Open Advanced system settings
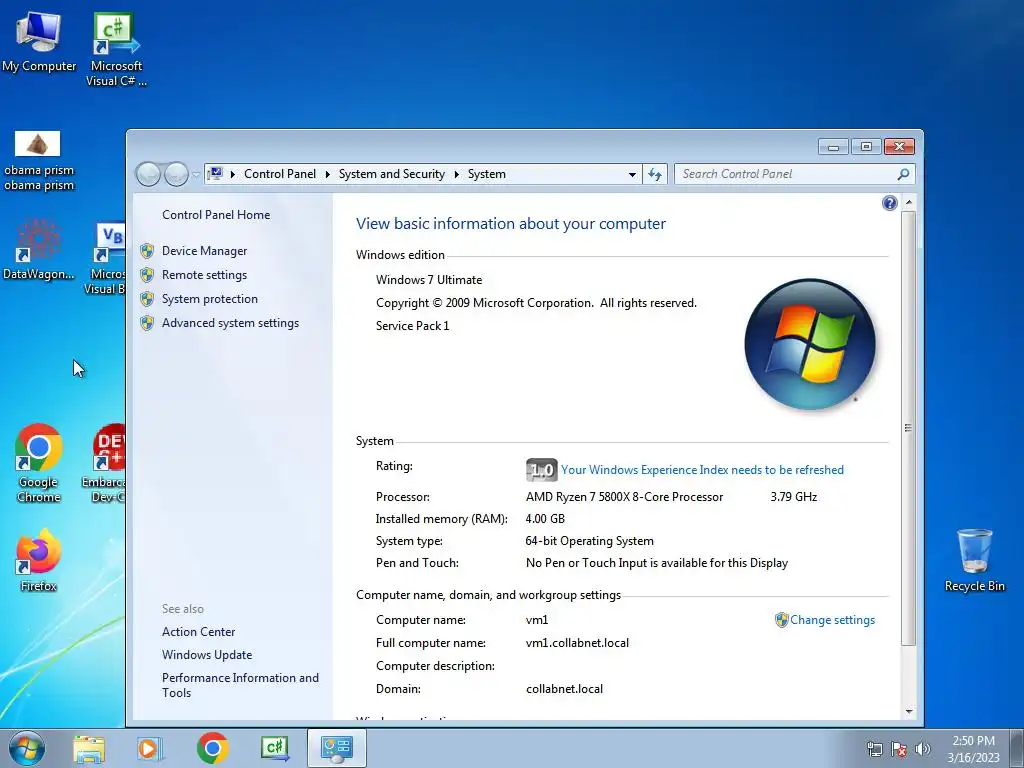This screenshot has height=768, width=1024. point(230,323)
